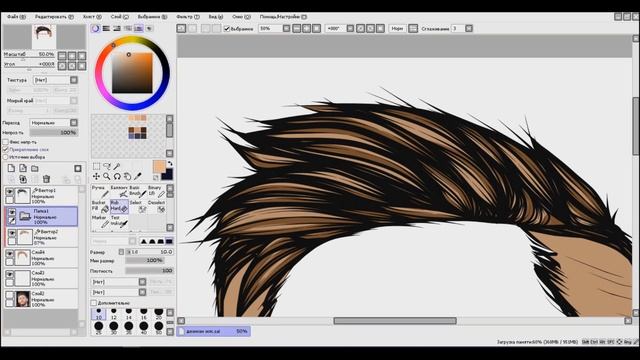Screen dimensions: 640x360
Task: Select the hand pan tool
Action: [x=127, y=176]
